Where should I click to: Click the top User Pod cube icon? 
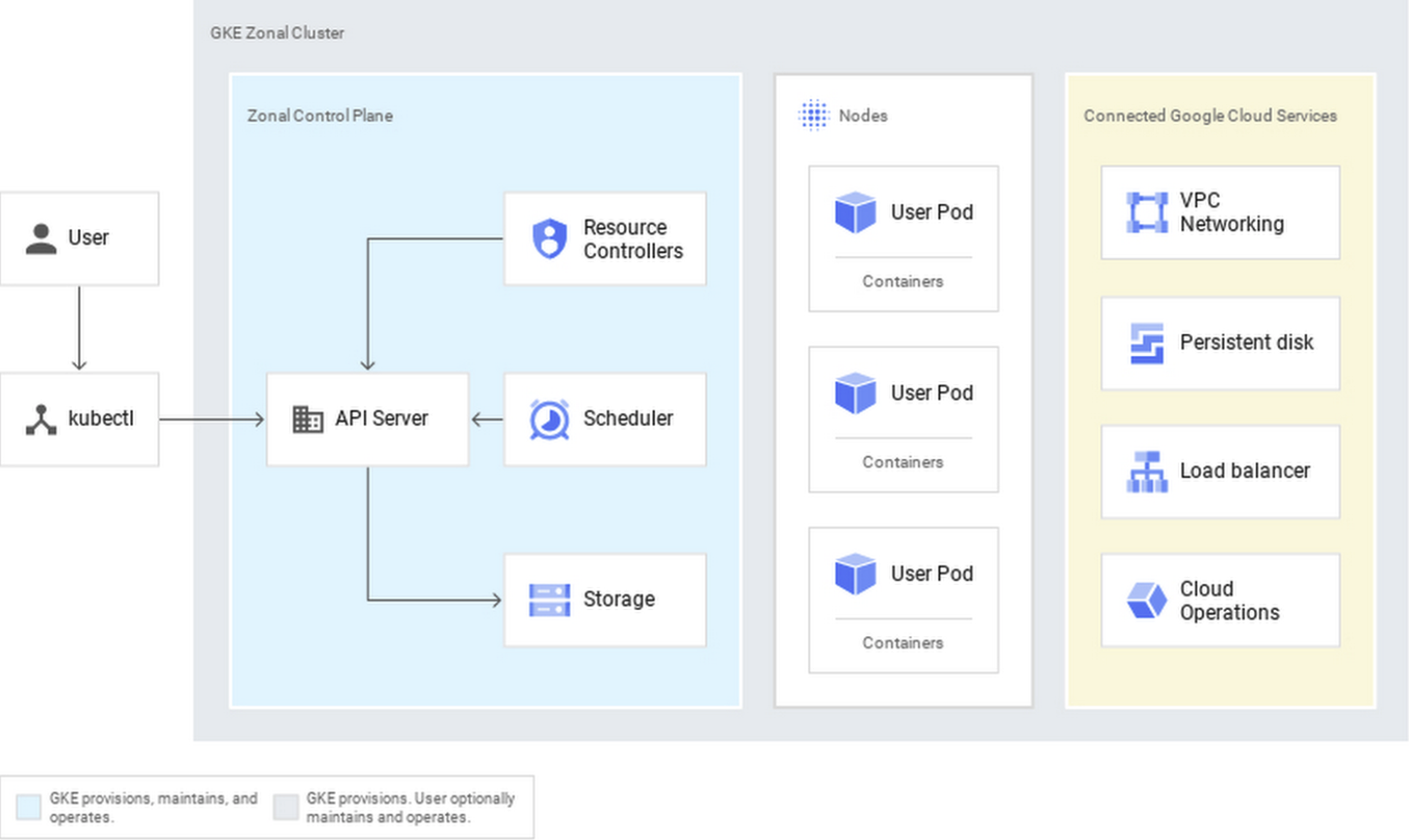[855, 212]
